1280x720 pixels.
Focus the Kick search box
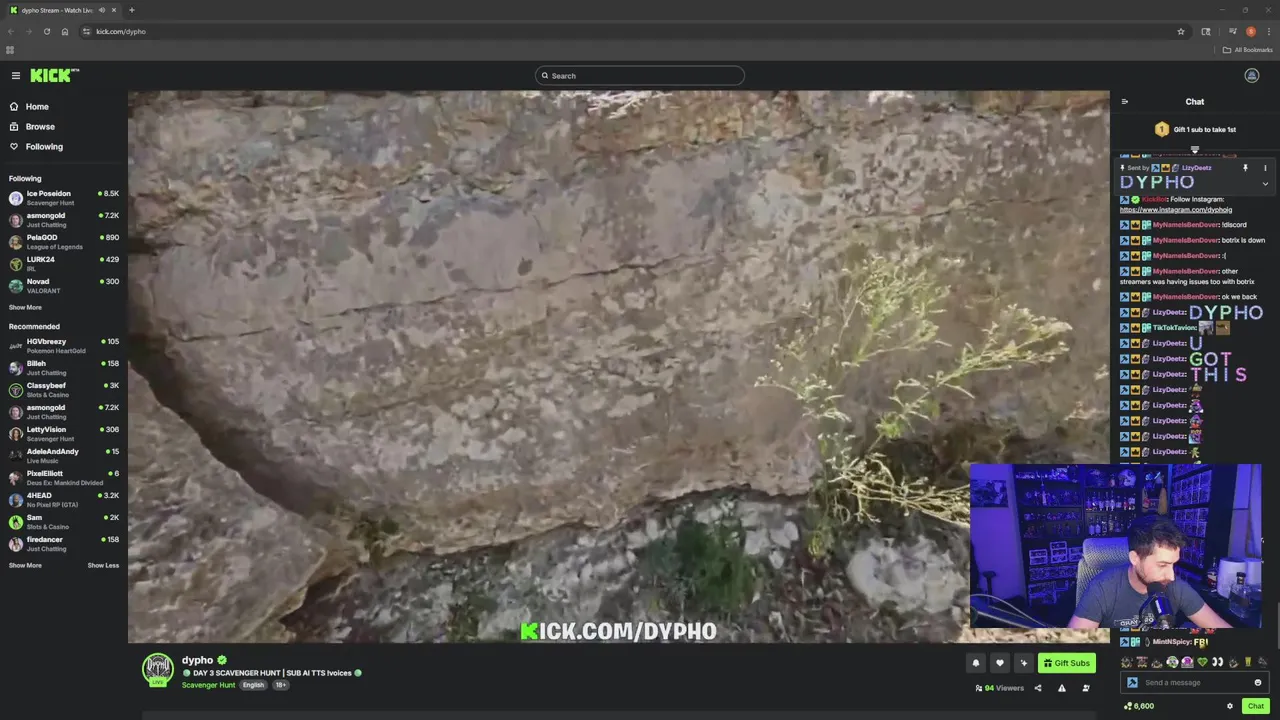pyautogui.click(x=640, y=75)
